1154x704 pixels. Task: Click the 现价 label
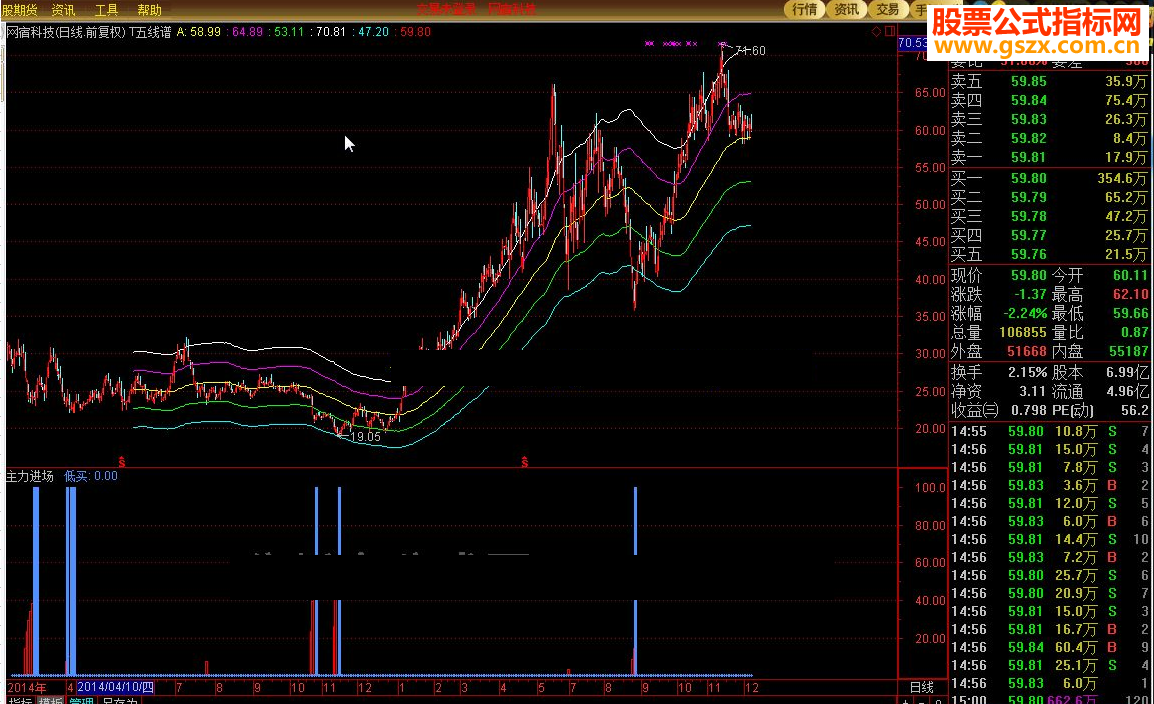tap(966, 275)
